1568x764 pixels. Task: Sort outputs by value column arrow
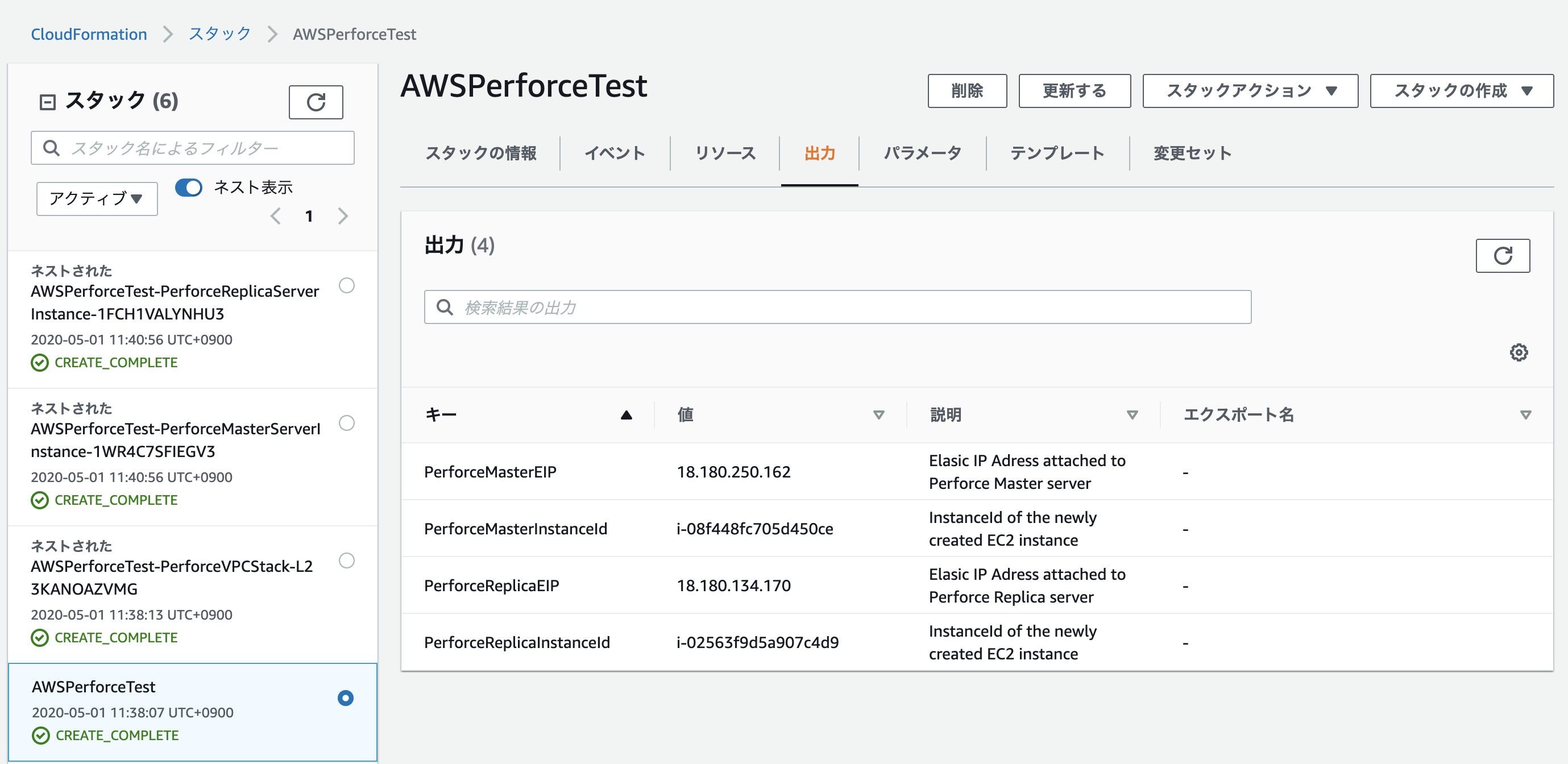tap(878, 415)
